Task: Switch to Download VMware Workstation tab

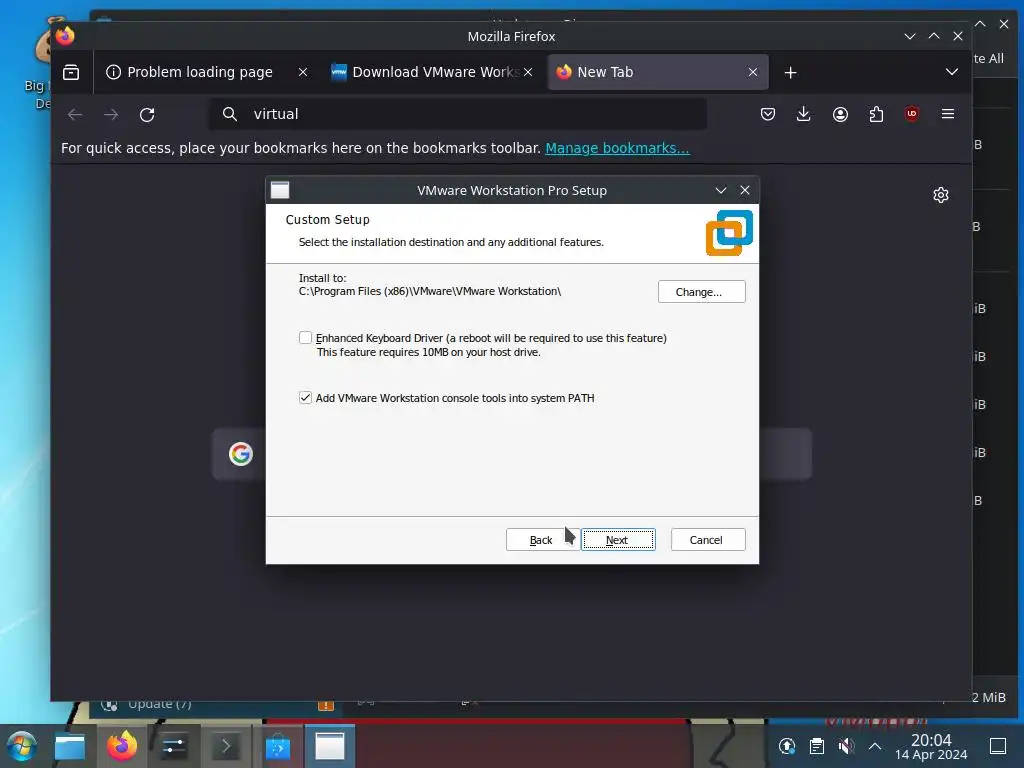Action: click(431, 72)
